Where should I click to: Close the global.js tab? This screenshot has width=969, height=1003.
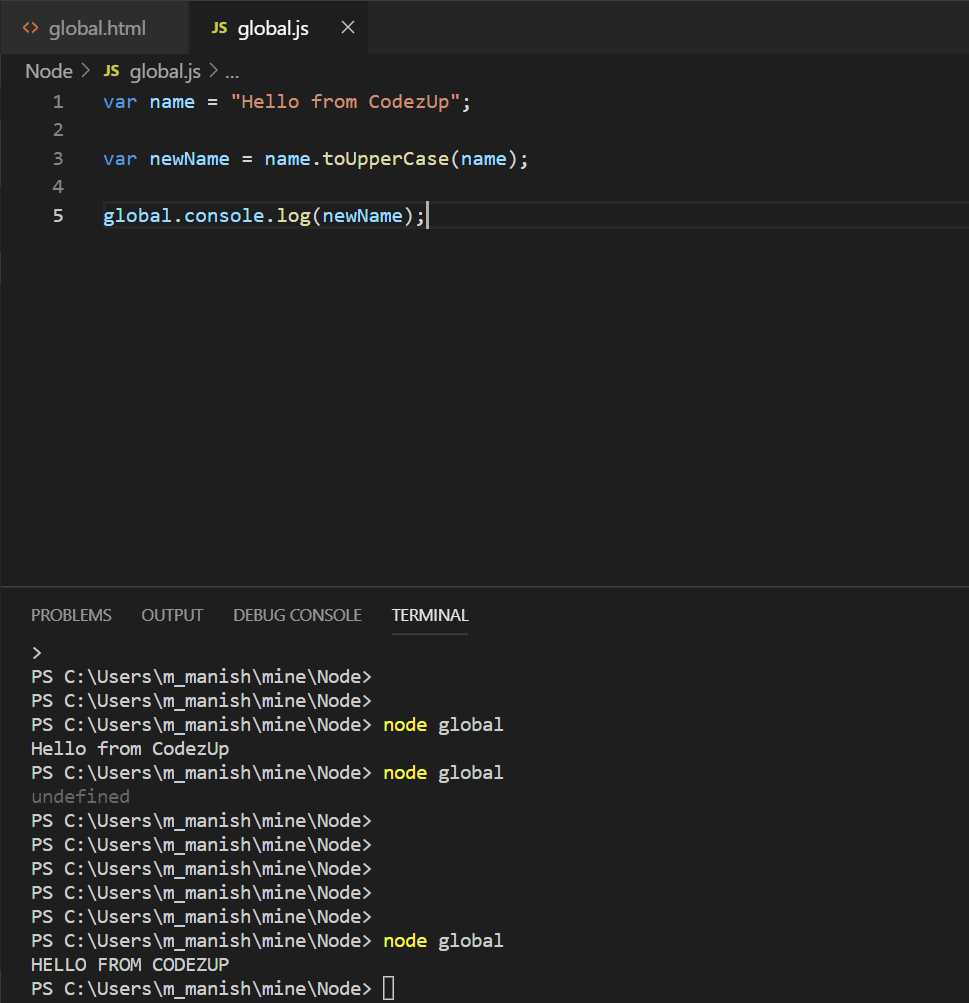pos(348,28)
